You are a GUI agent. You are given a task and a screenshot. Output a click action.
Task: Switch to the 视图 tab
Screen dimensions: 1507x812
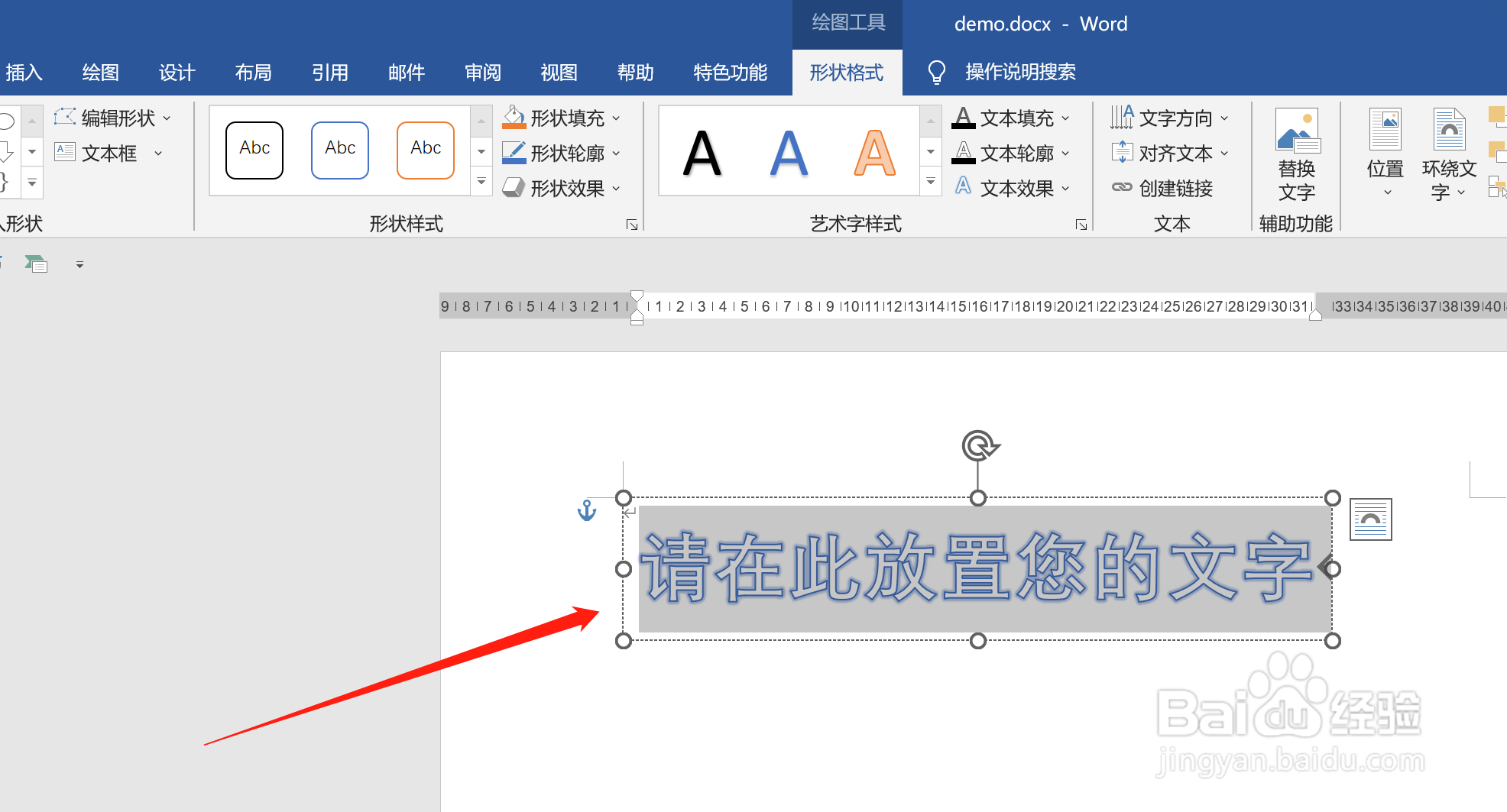559,73
